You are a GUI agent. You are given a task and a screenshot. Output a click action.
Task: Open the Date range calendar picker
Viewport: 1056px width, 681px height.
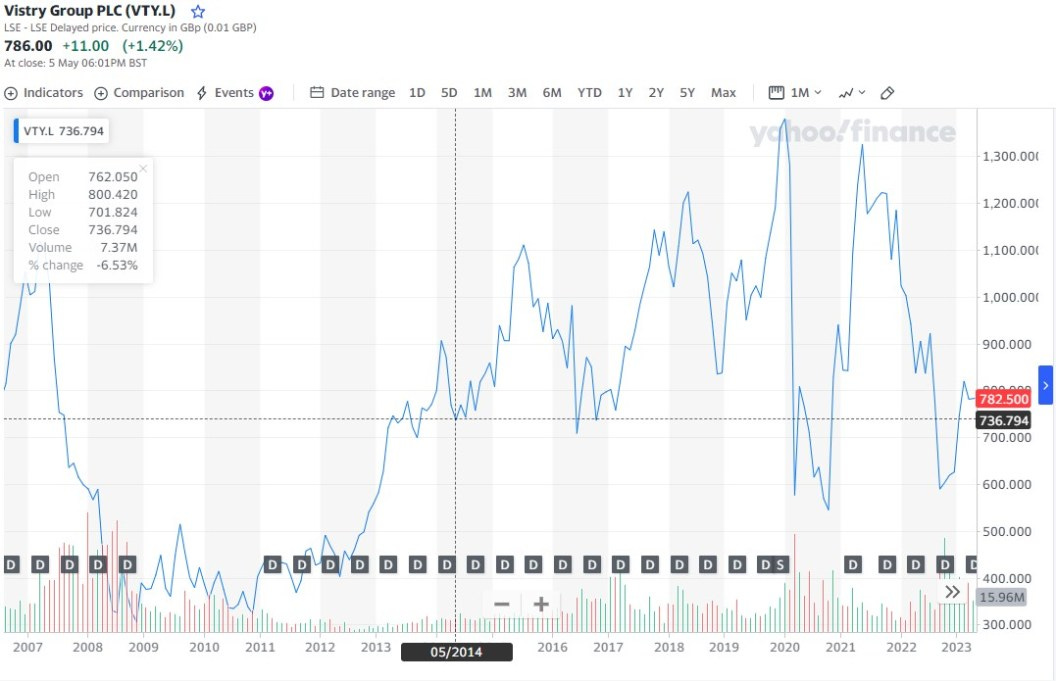352,93
